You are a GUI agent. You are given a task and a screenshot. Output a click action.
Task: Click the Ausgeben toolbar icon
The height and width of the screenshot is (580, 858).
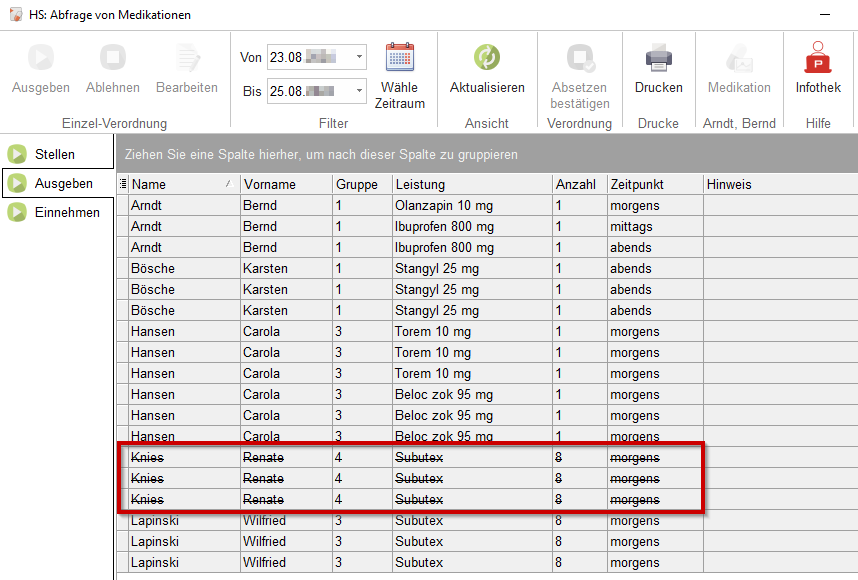tap(41, 58)
